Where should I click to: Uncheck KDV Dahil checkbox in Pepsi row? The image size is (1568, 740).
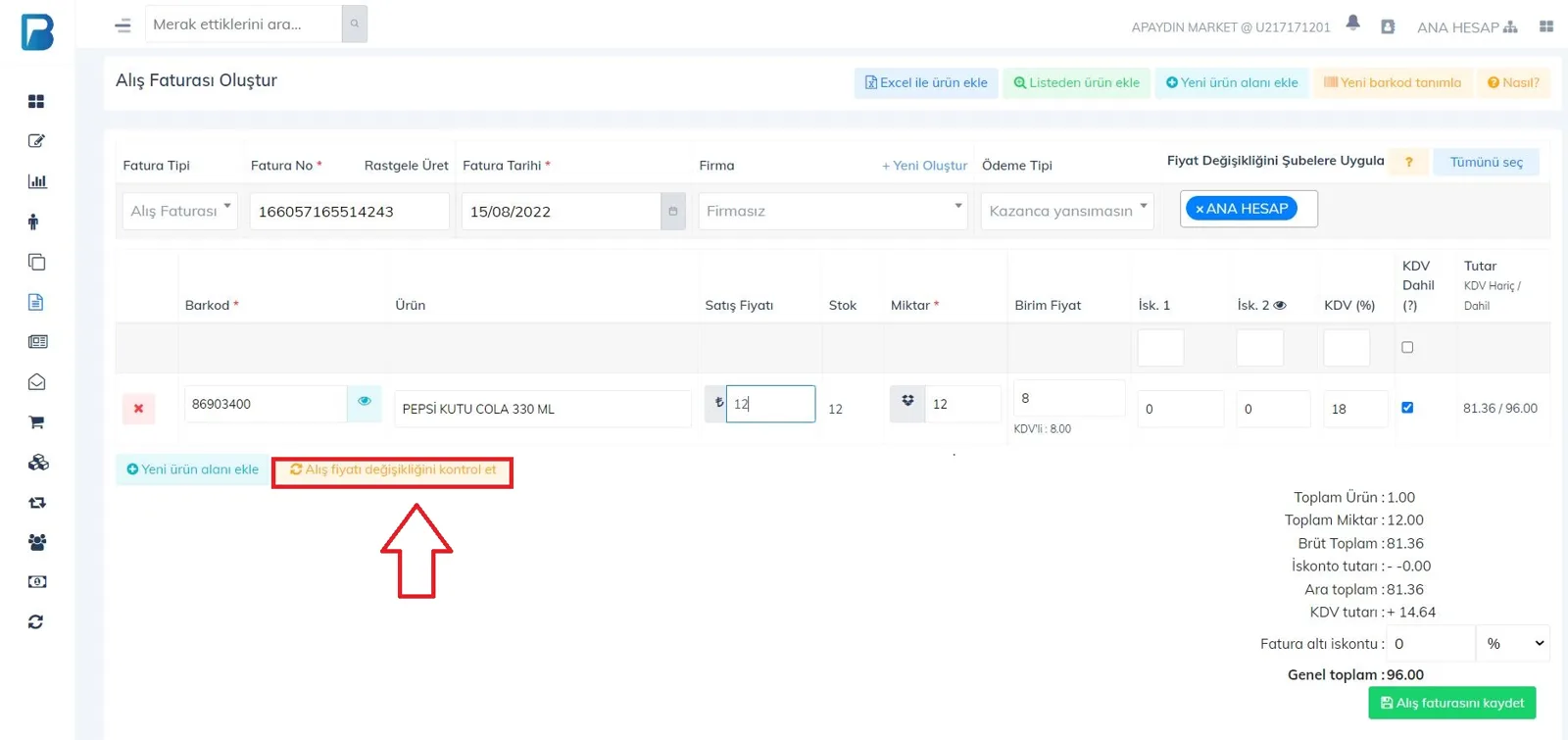coord(1407,408)
